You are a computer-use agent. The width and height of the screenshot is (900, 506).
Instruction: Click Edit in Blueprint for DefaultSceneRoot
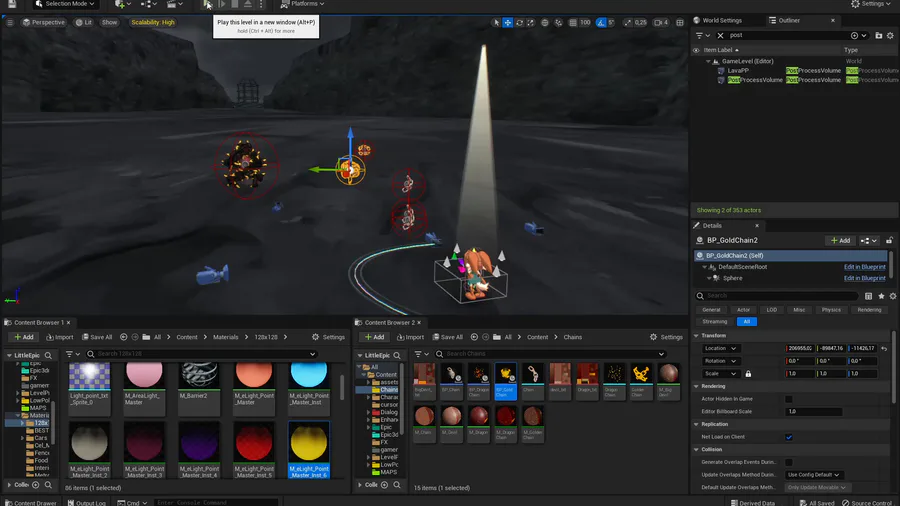pos(864,267)
